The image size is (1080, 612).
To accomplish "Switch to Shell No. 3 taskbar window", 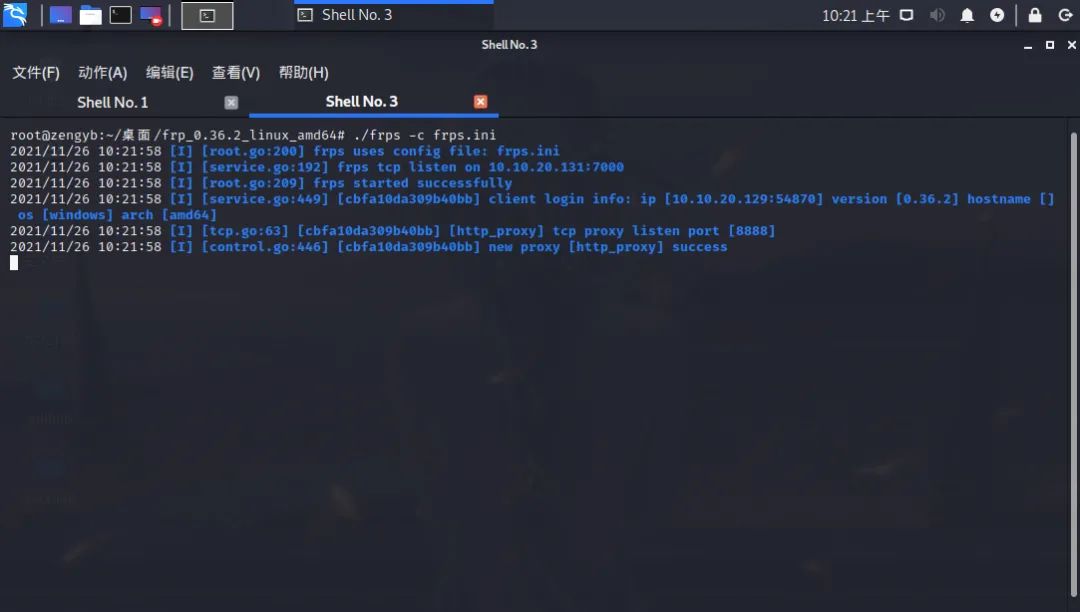I will tap(393, 15).
